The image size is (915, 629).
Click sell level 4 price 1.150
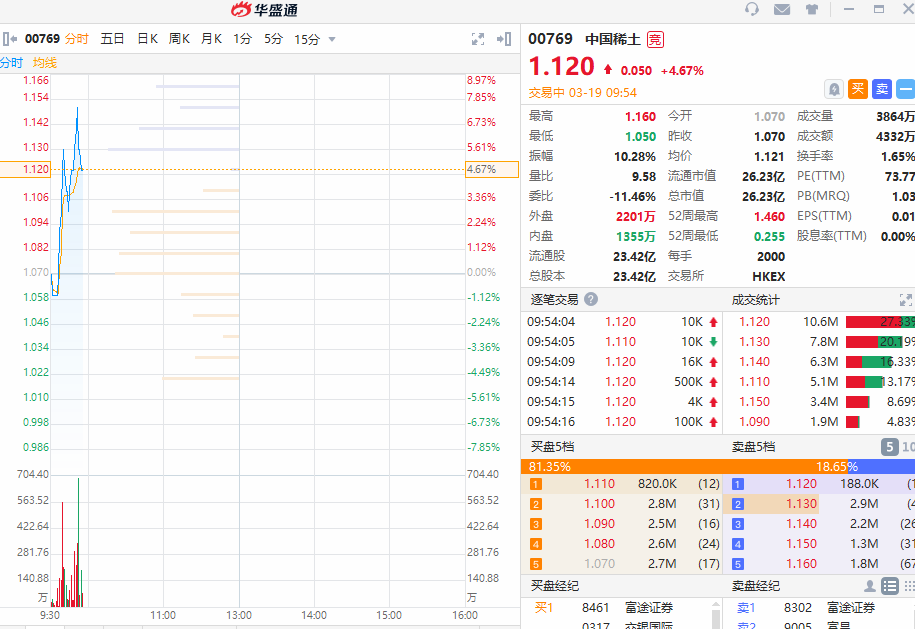click(801, 543)
